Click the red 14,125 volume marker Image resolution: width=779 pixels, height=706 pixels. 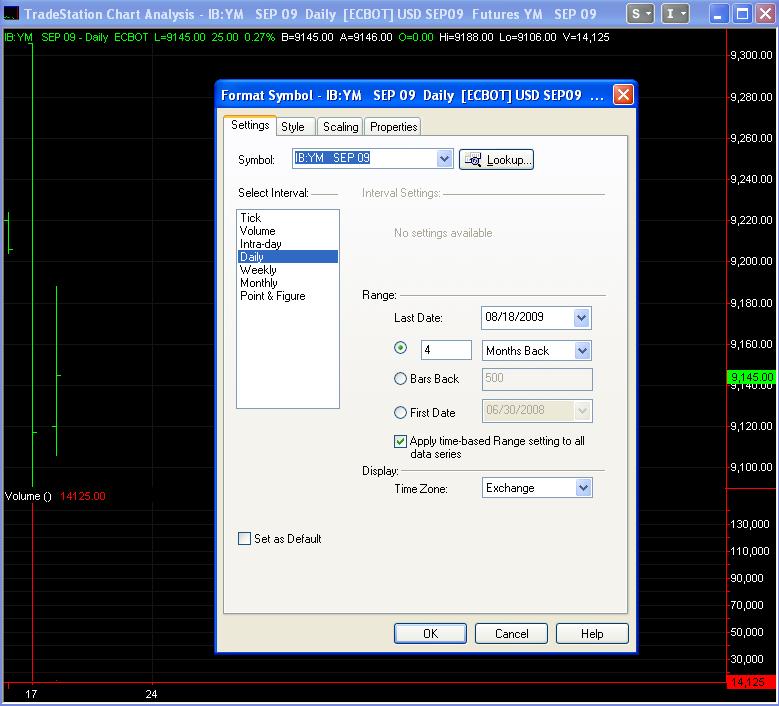tap(751, 682)
